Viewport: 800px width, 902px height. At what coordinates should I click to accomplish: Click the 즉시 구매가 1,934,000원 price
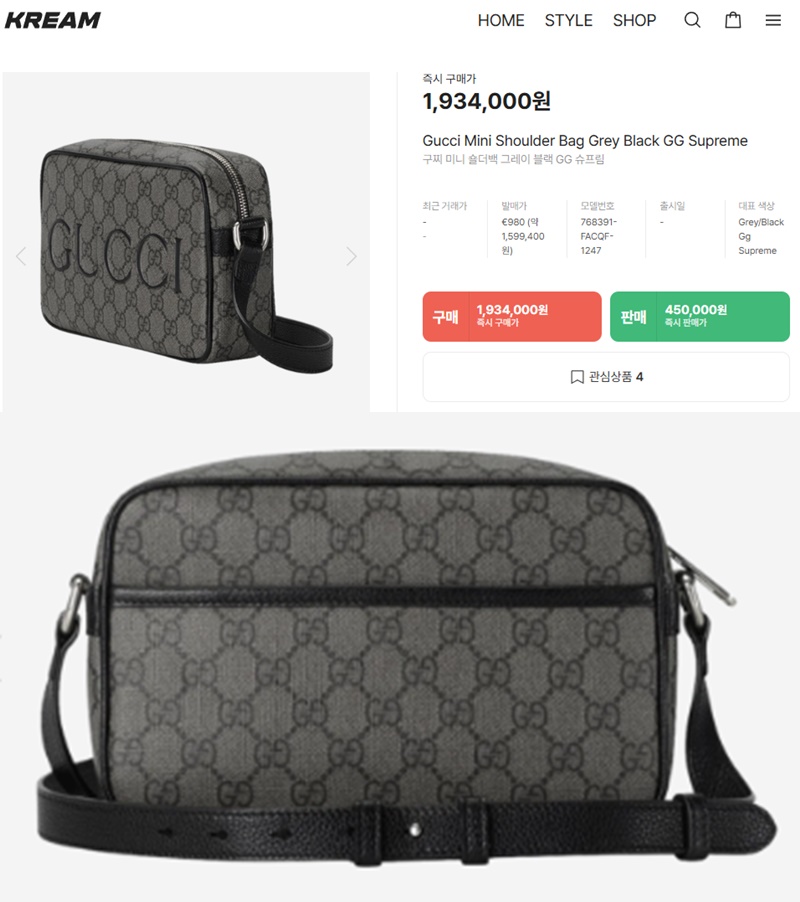tap(487, 101)
